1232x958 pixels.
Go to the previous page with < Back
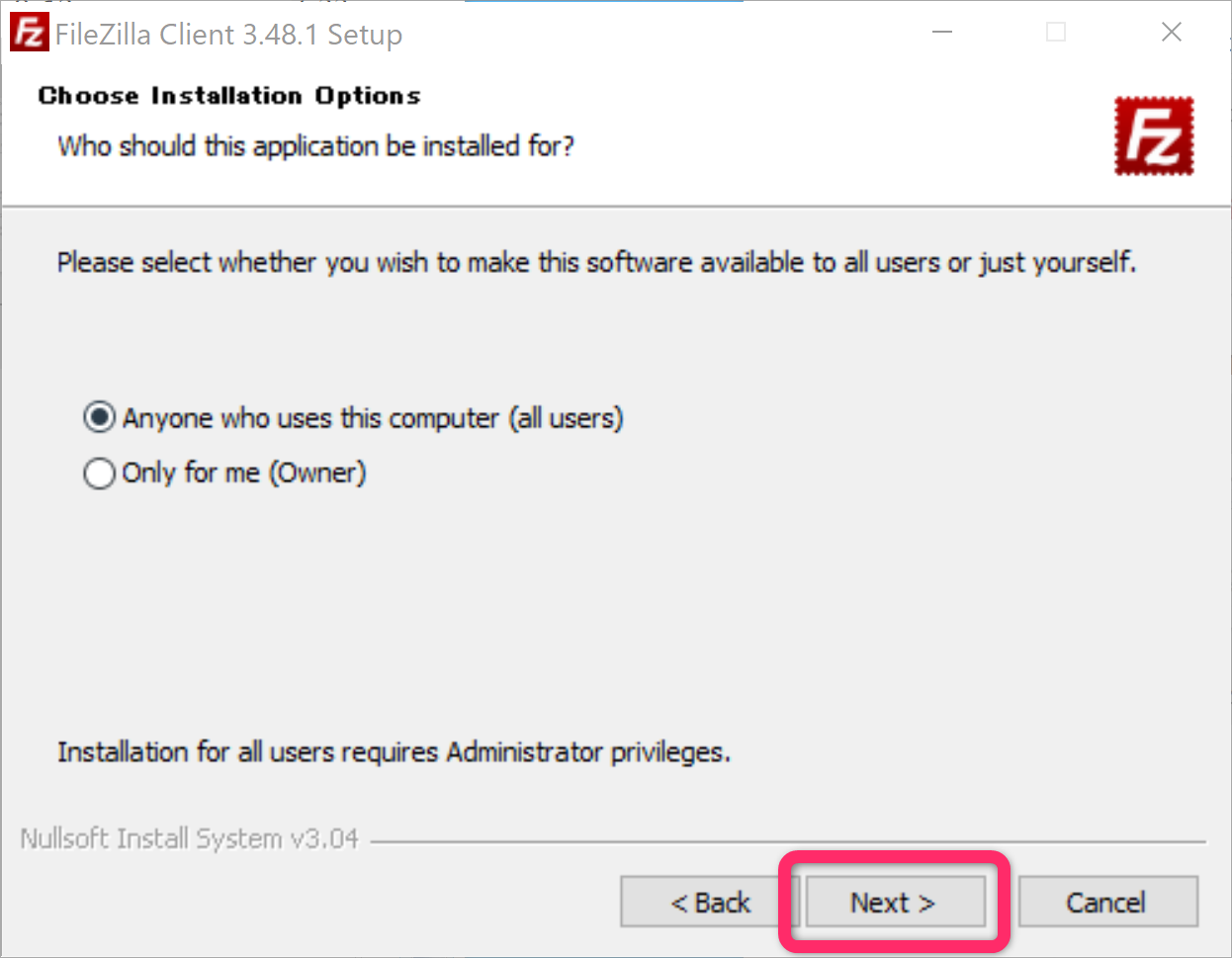click(710, 902)
